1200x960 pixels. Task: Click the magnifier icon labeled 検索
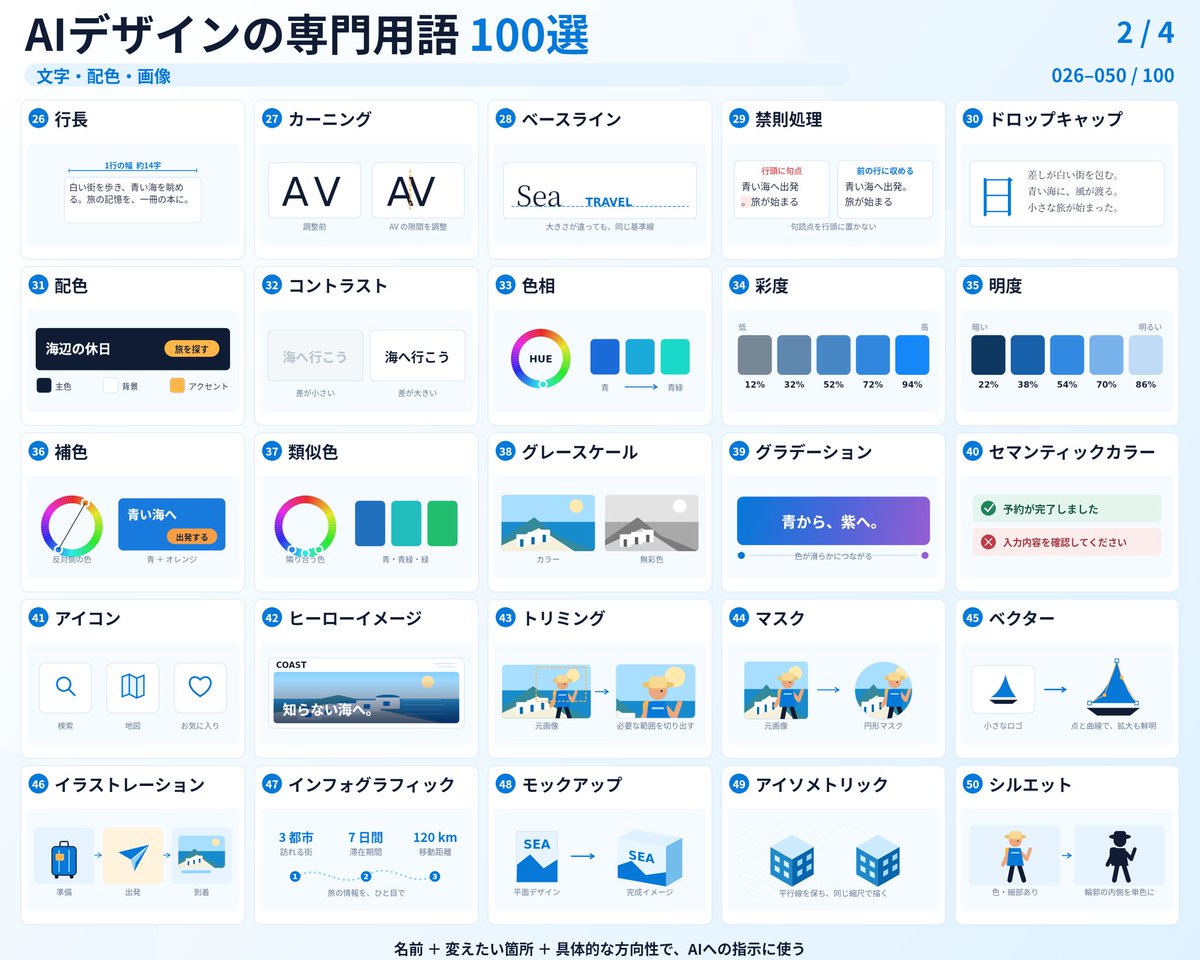pos(65,688)
